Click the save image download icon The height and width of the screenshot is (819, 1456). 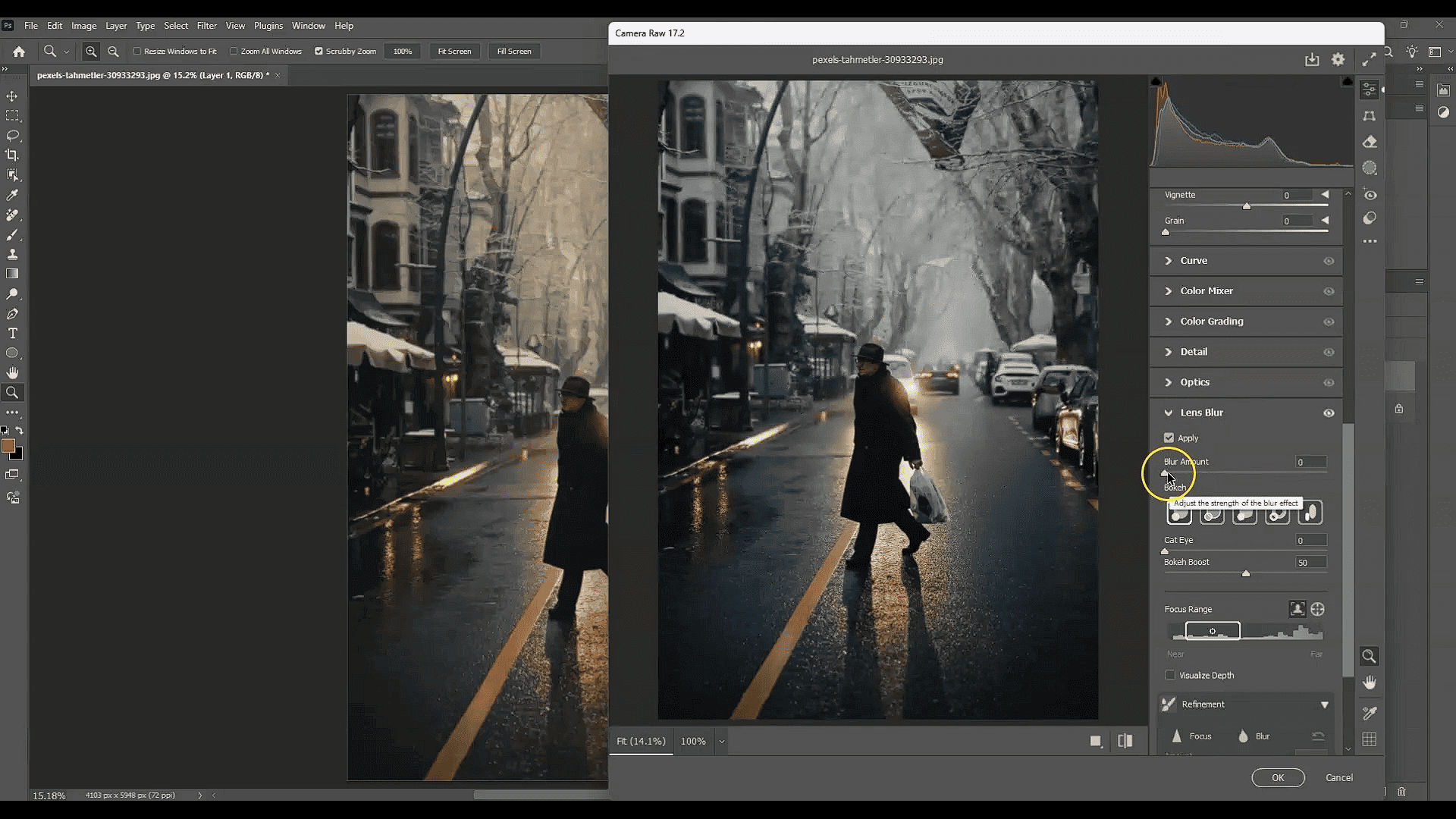pos(1312,59)
